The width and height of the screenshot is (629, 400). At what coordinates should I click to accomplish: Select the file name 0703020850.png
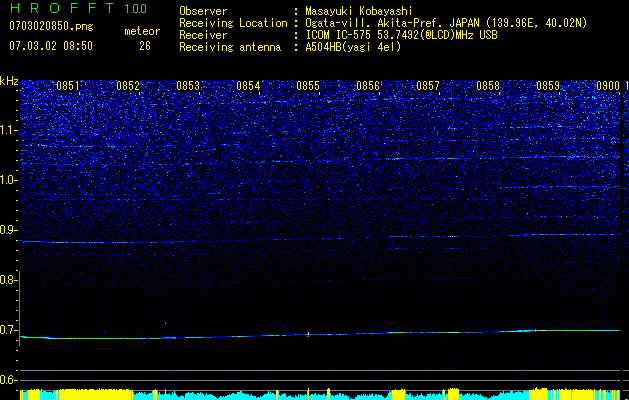[x=51, y=26]
